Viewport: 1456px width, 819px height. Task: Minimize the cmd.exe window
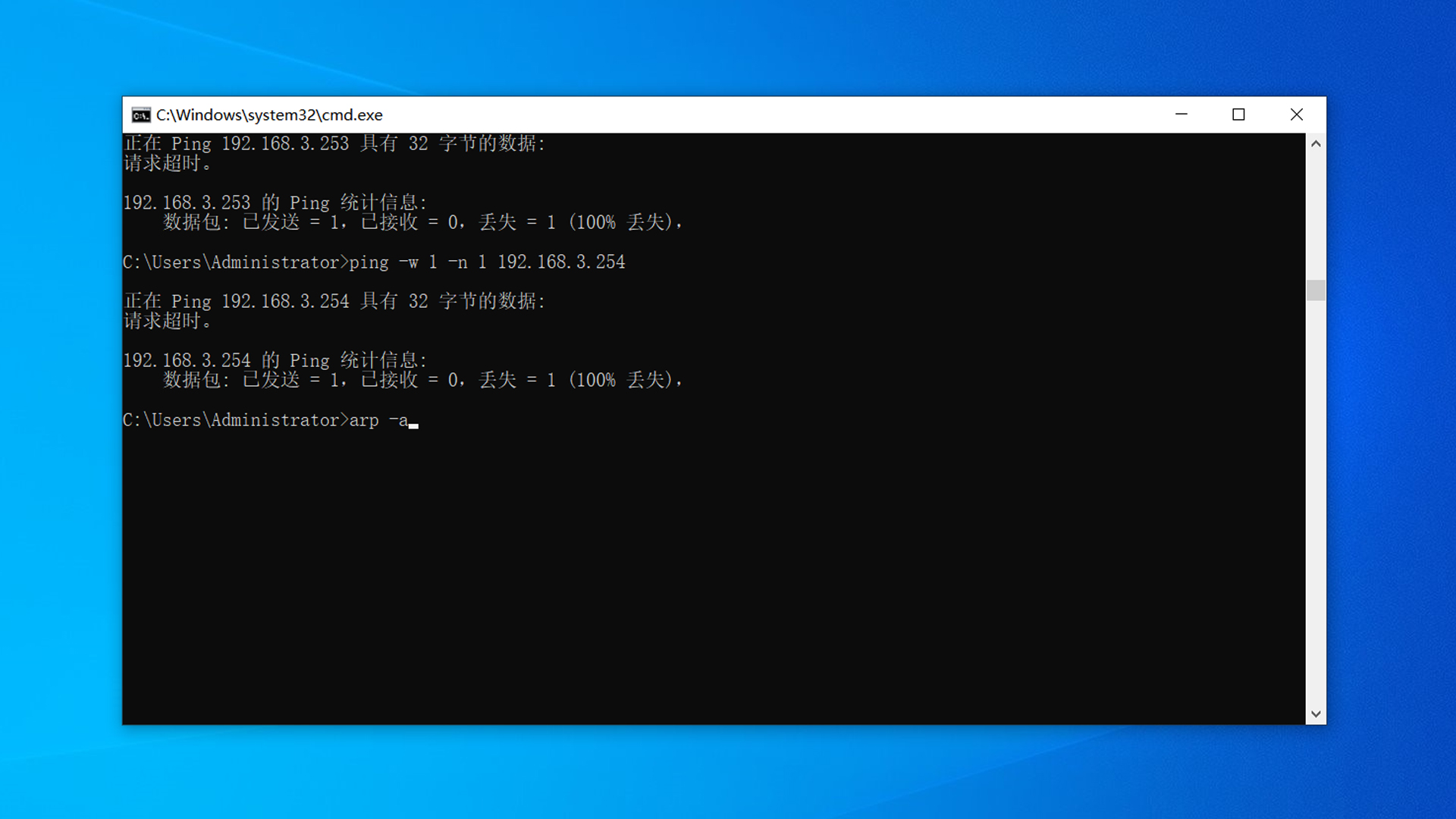[1181, 115]
